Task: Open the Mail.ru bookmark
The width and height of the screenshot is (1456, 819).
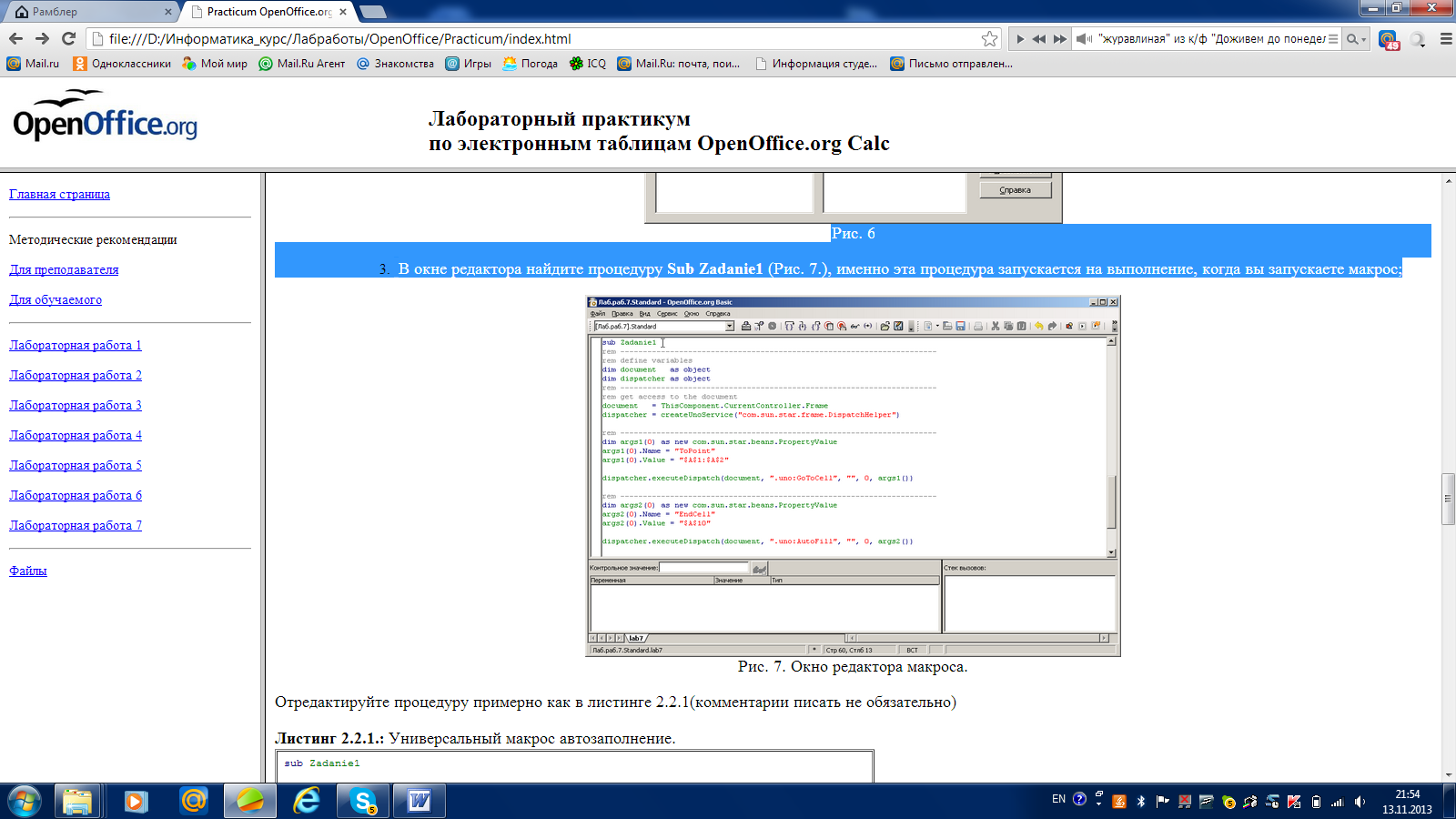Action: click(33, 64)
